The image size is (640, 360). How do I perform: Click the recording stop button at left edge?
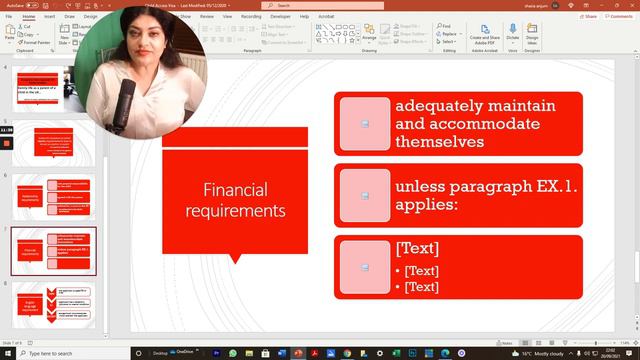click(x=7, y=143)
